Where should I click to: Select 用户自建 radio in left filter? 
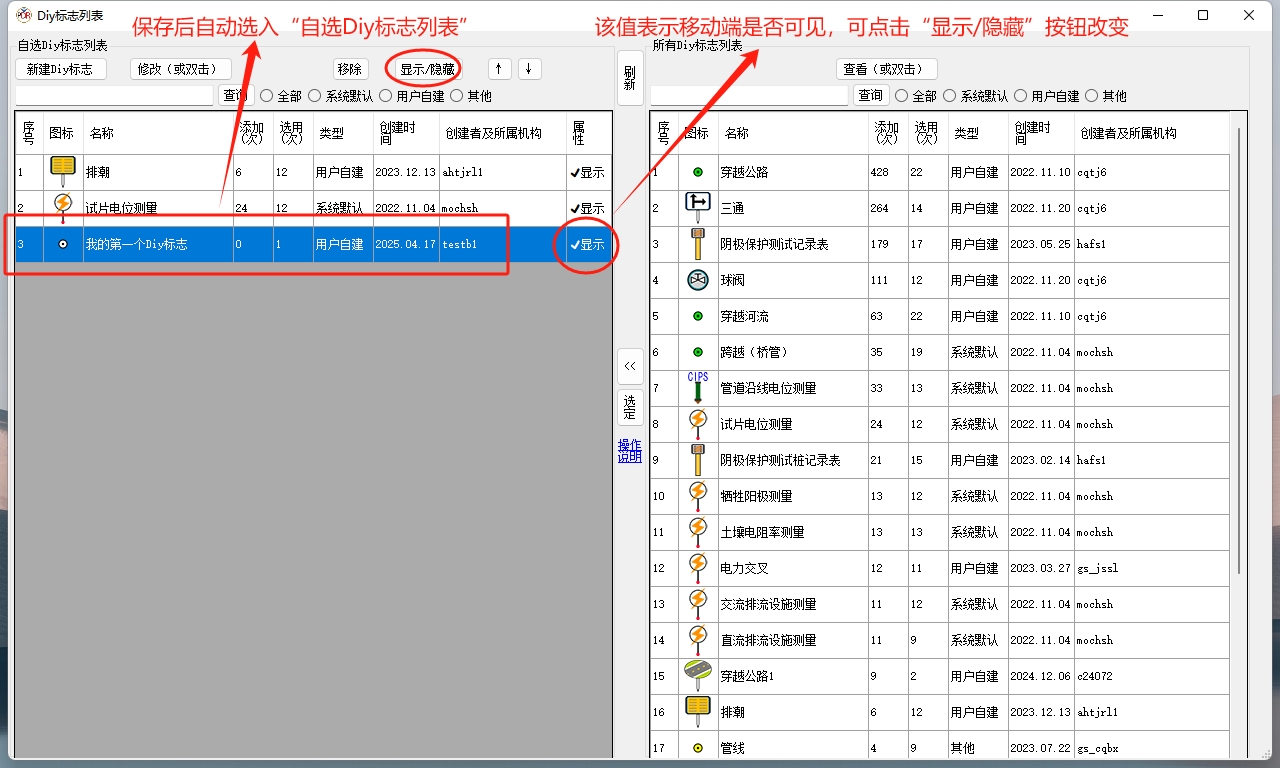click(386, 96)
